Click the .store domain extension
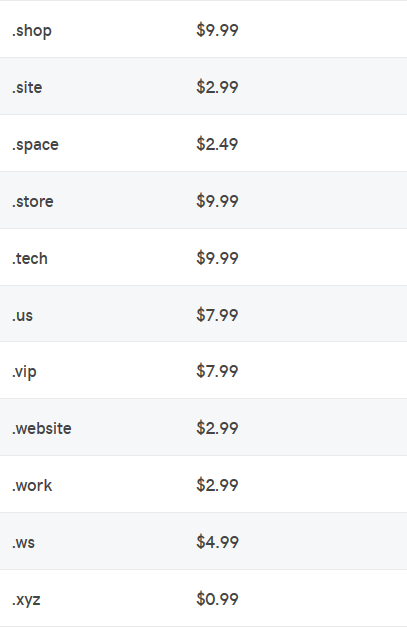Screen dimensions: 407x629 32,201
